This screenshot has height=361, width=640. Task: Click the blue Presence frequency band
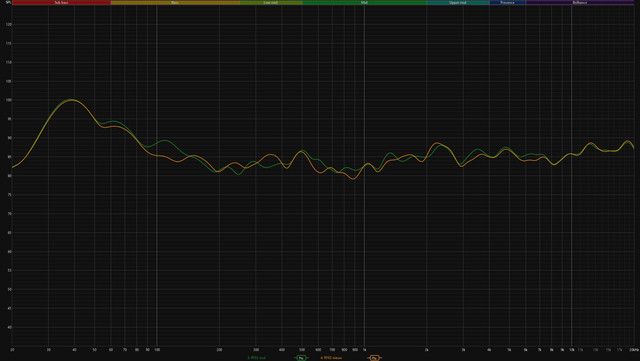[507, 2]
